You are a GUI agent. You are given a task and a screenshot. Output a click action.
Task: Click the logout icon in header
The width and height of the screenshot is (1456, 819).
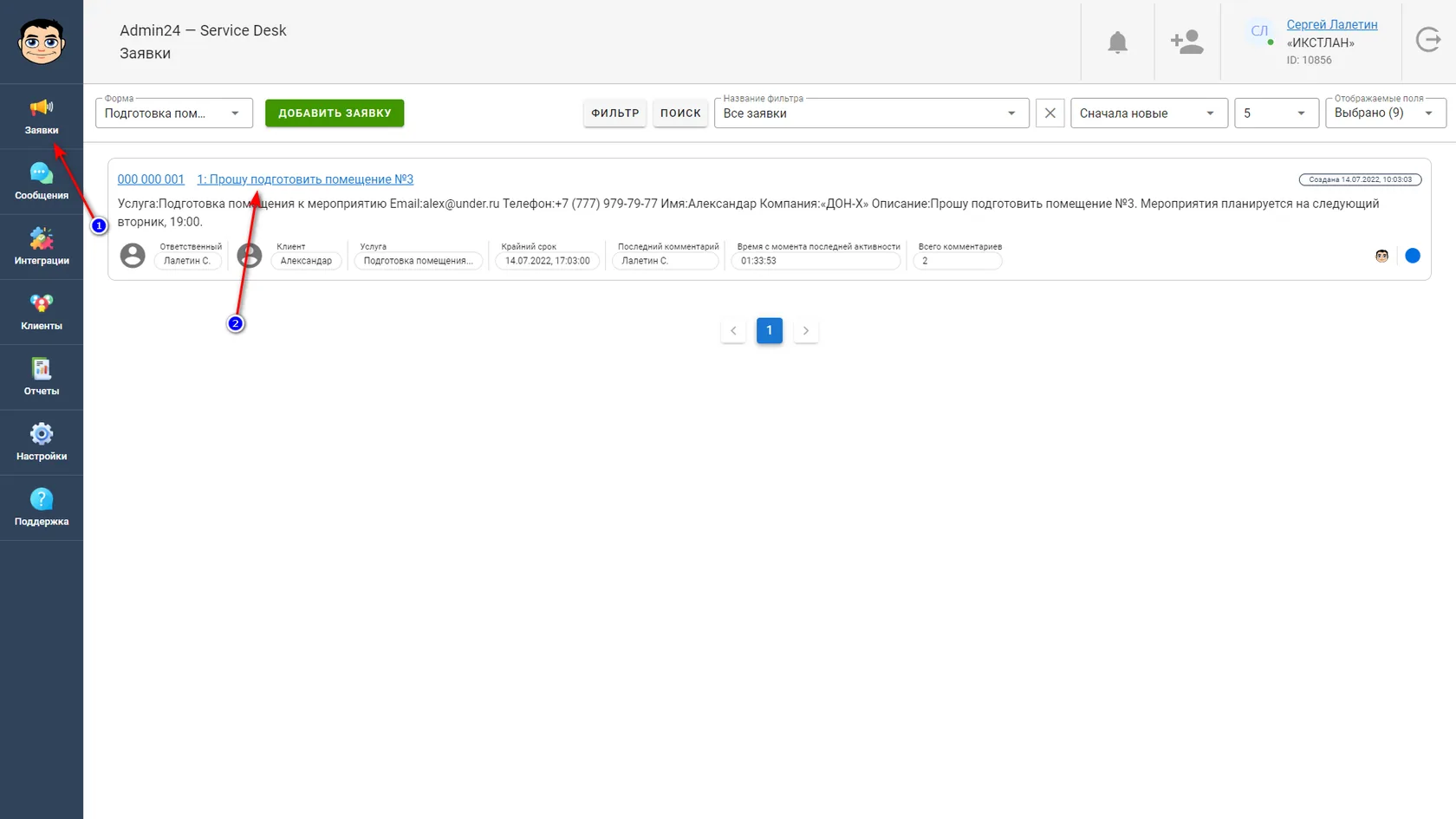click(x=1428, y=40)
